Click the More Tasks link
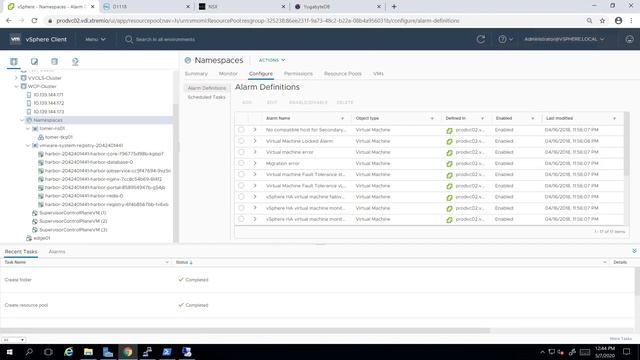The height and width of the screenshot is (360, 640). [x=620, y=339]
